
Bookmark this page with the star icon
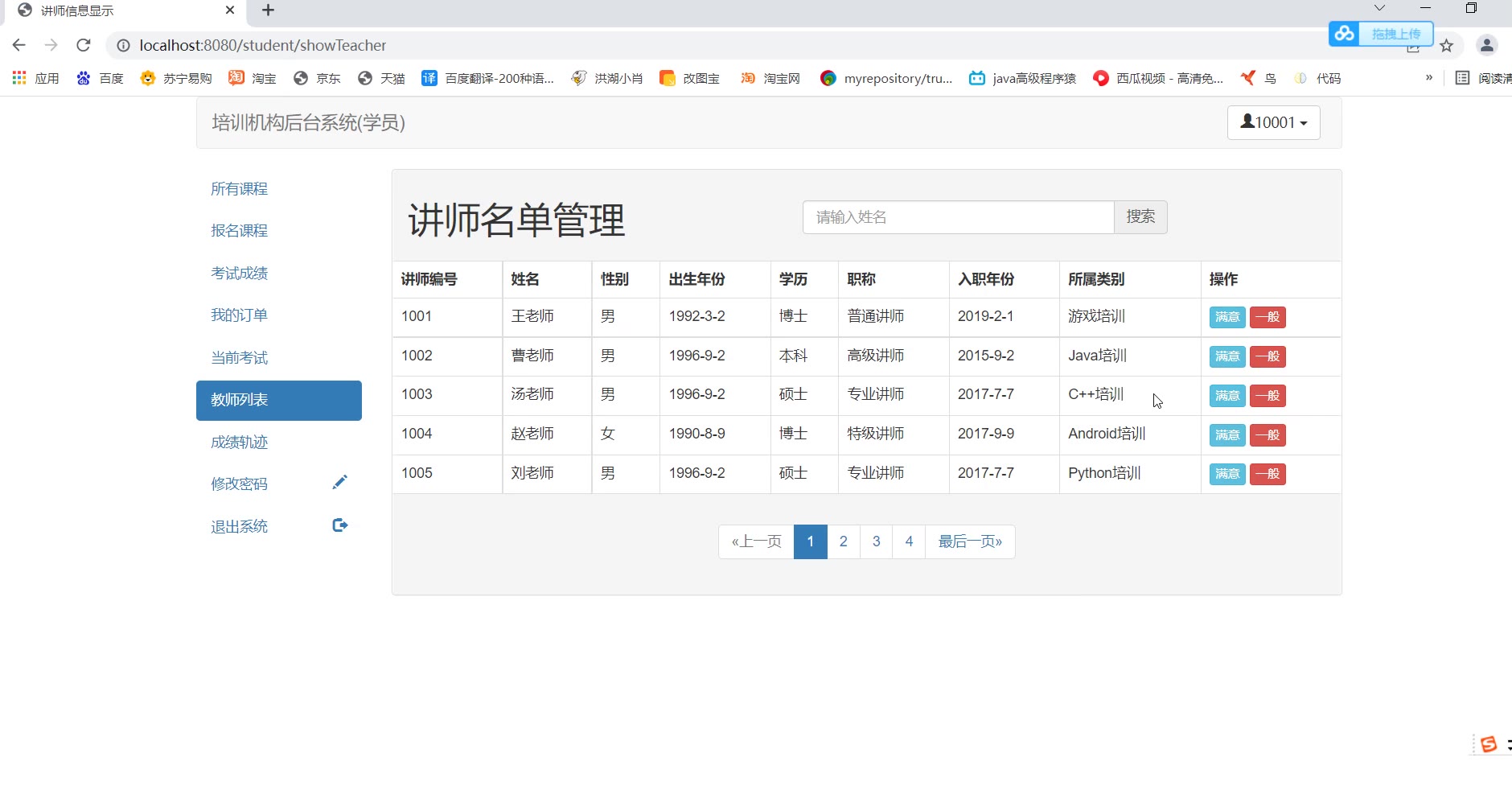coord(1446,46)
